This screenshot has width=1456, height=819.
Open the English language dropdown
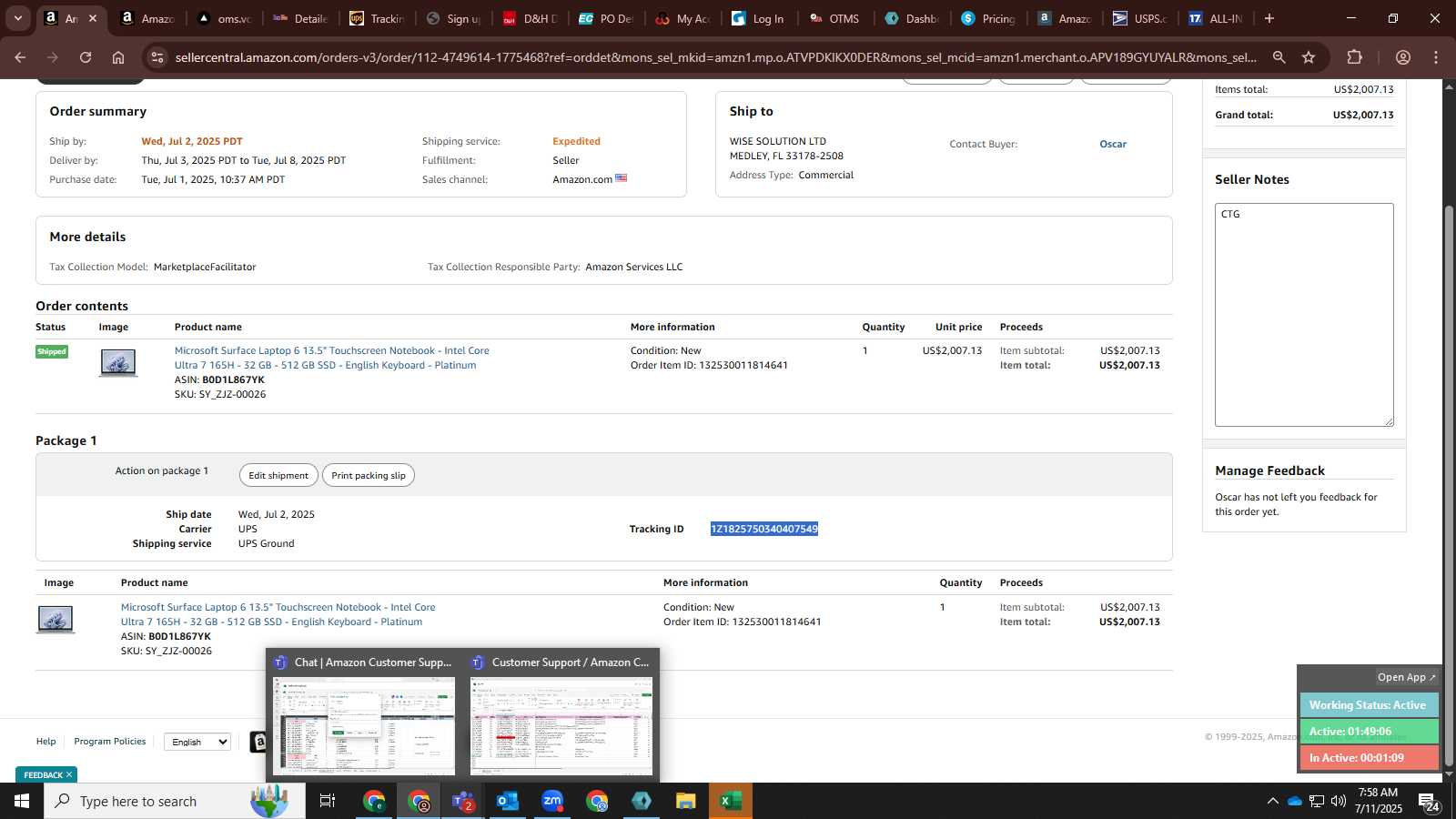click(x=197, y=742)
